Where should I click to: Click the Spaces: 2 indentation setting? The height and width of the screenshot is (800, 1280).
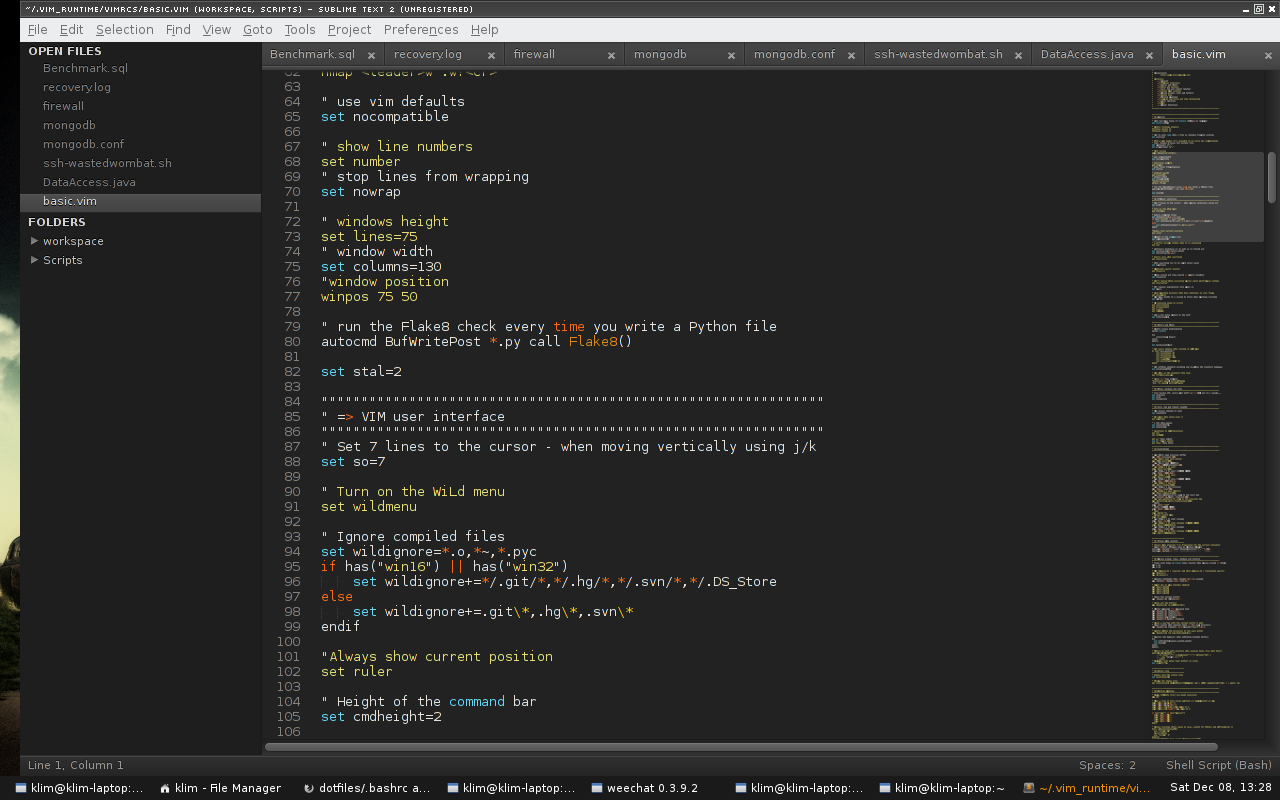click(x=1107, y=765)
